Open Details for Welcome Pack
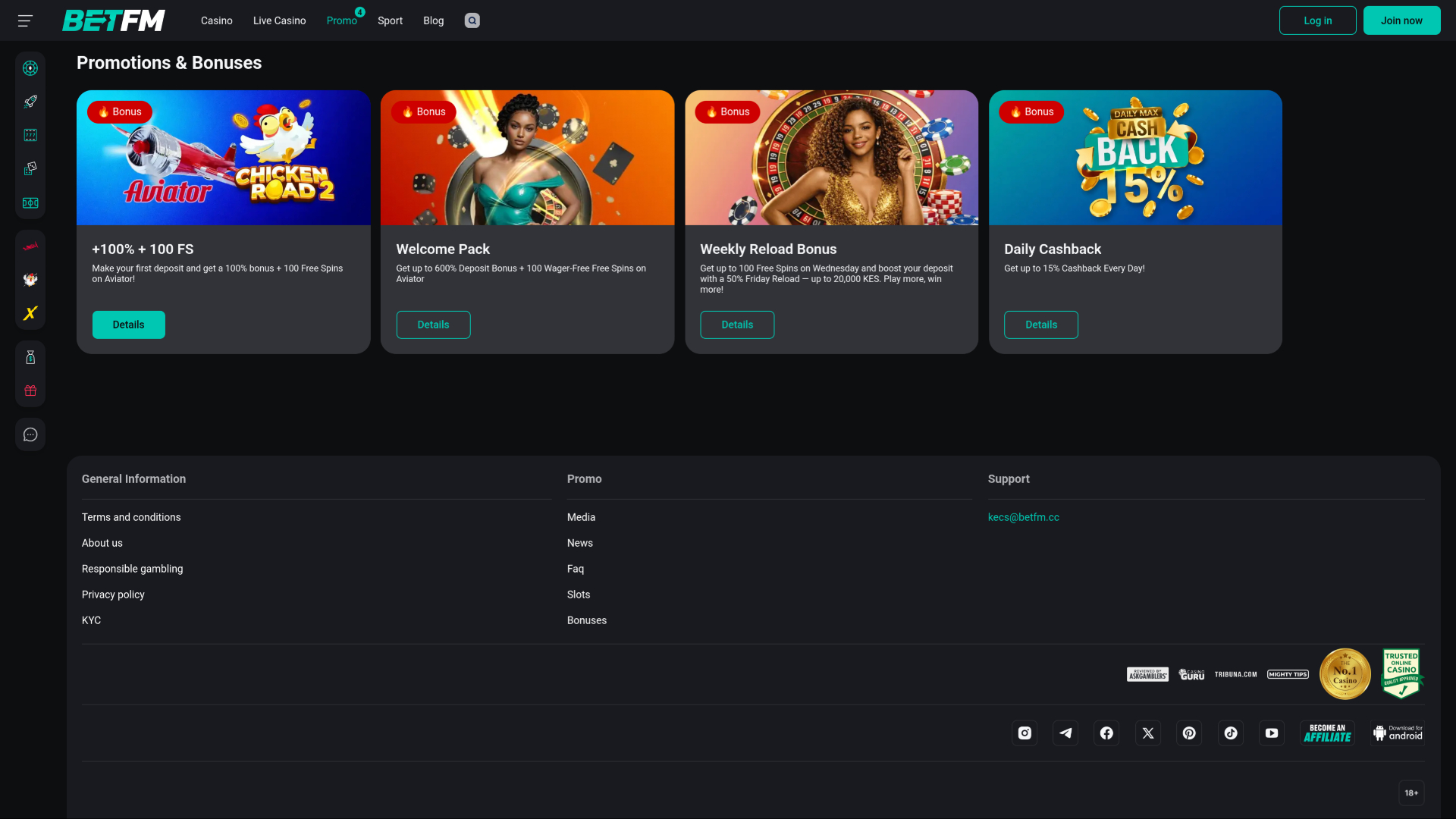1456x819 pixels. (x=433, y=325)
